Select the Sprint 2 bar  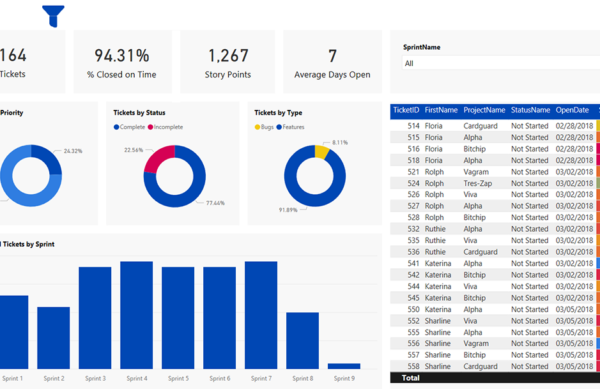coord(54,338)
